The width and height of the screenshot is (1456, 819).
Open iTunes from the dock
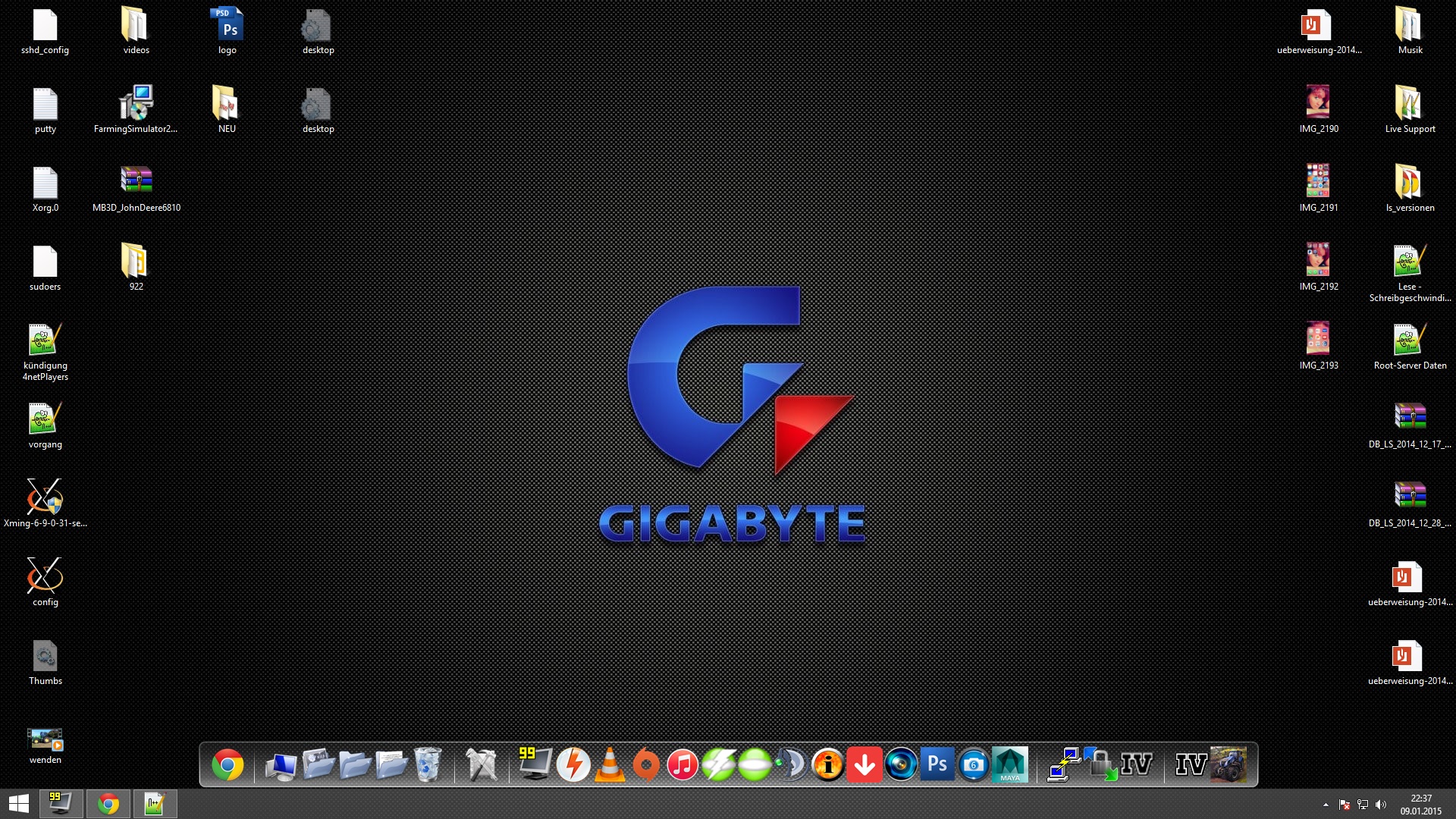pos(682,764)
